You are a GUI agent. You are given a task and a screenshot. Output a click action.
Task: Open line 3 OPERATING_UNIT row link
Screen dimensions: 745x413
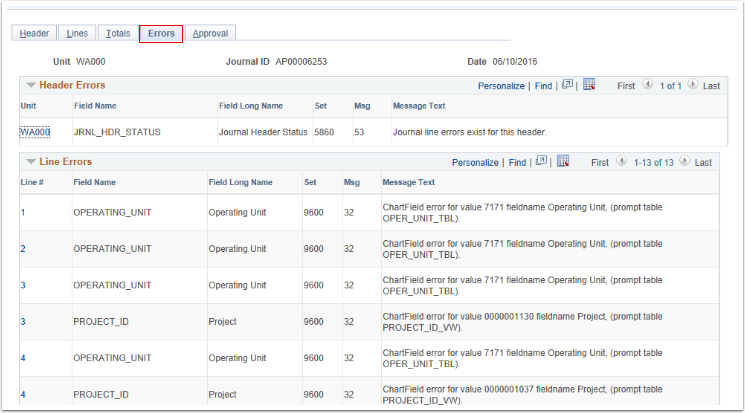click(23, 285)
